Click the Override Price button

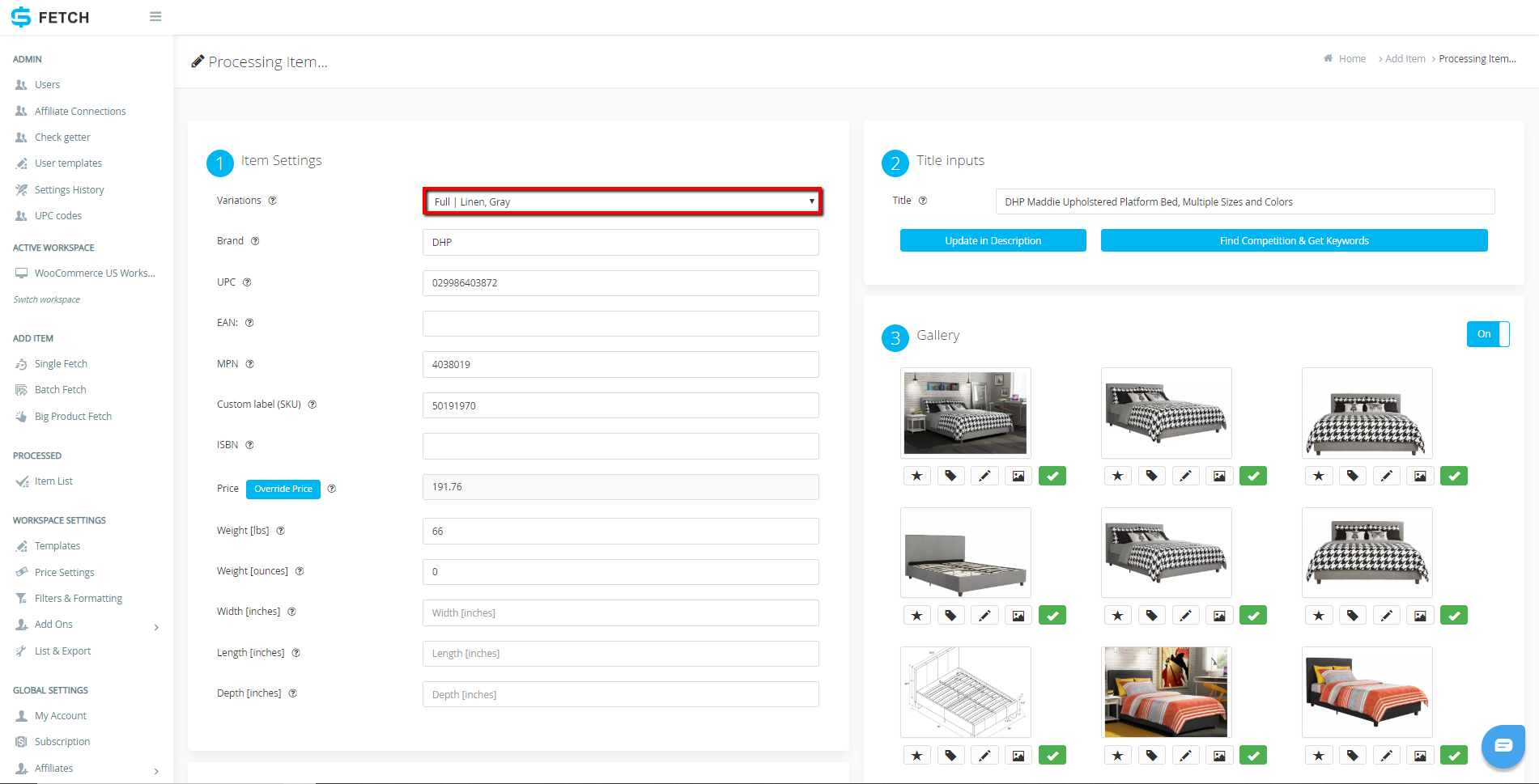click(283, 489)
